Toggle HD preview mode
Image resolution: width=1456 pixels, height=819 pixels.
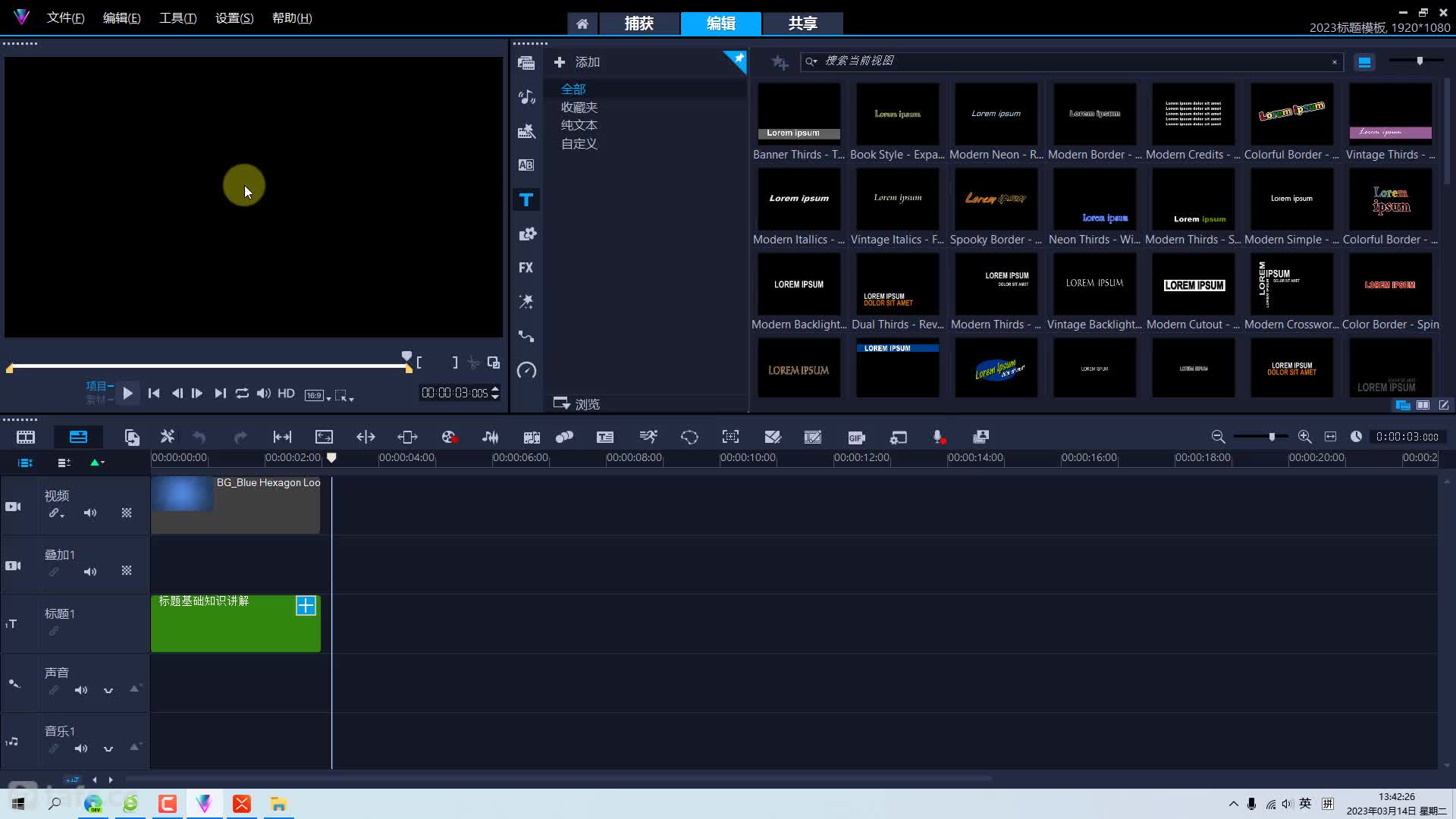(286, 394)
